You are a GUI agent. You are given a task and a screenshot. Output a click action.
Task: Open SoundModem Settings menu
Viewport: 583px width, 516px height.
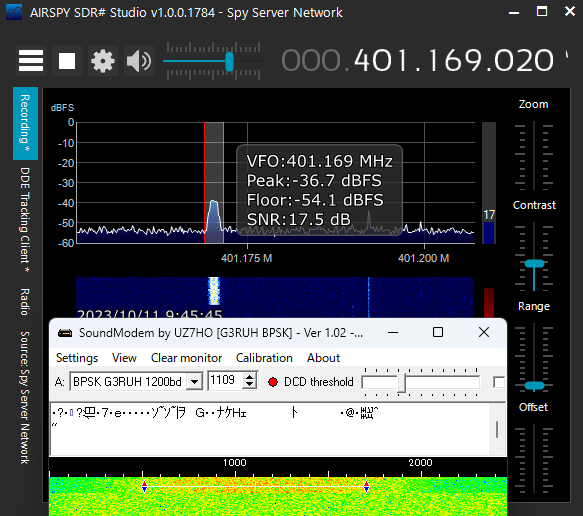(77, 358)
